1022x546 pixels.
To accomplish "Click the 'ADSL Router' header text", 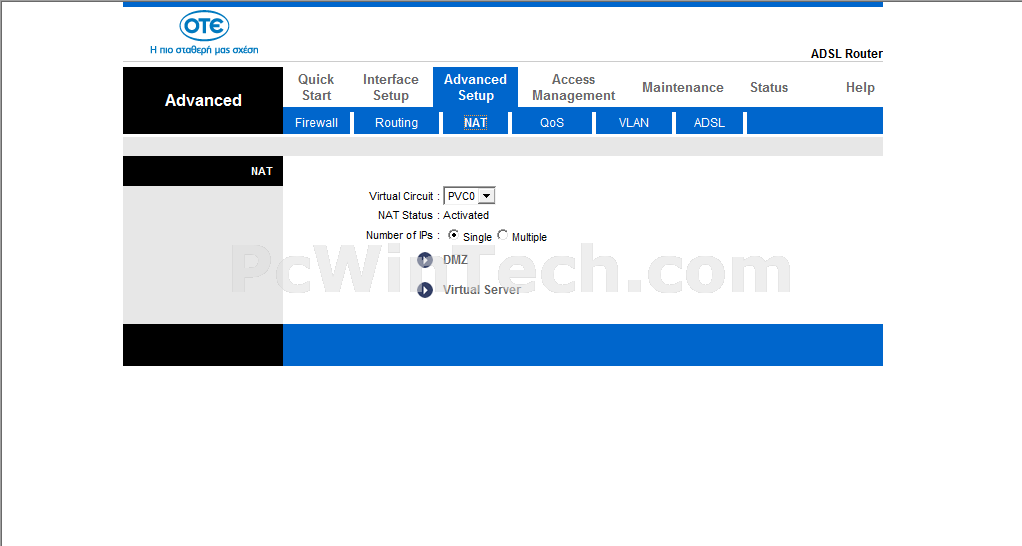I will point(847,54).
